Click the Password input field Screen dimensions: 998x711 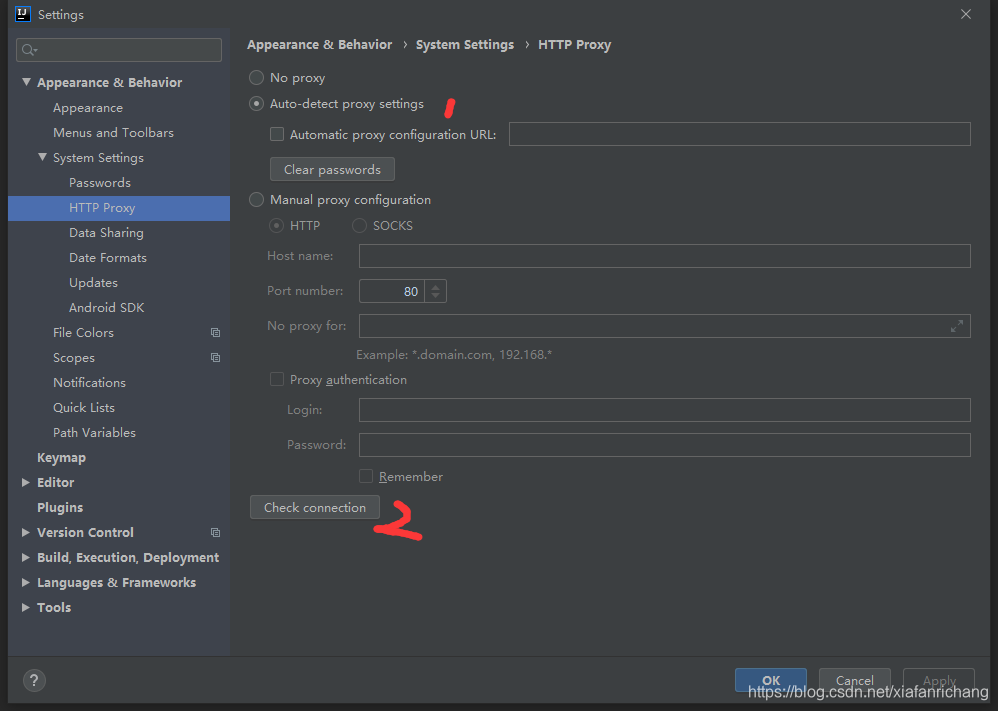pyautogui.click(x=664, y=445)
